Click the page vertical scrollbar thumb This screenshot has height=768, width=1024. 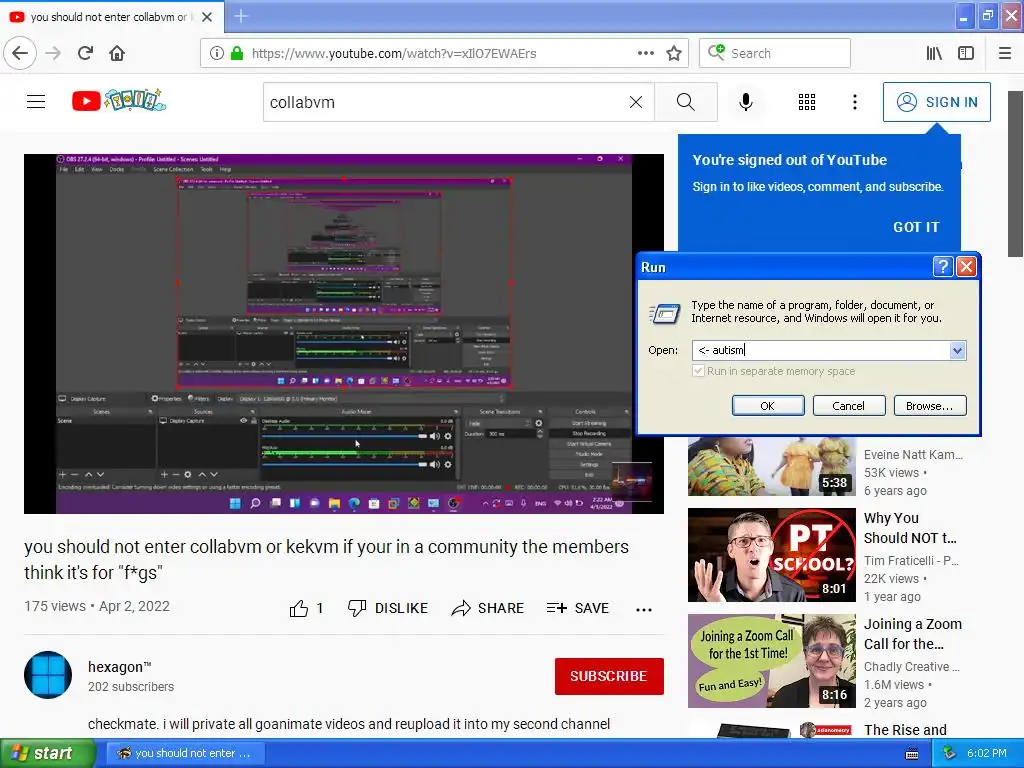pyautogui.click(x=1015, y=174)
